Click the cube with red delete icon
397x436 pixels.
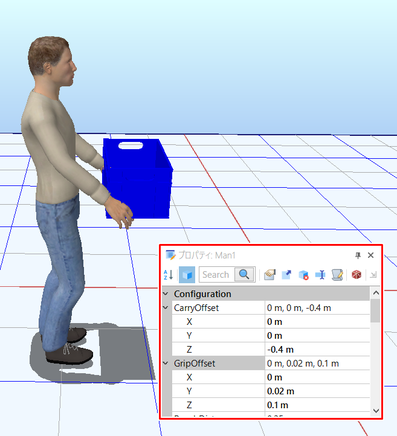(x=303, y=275)
